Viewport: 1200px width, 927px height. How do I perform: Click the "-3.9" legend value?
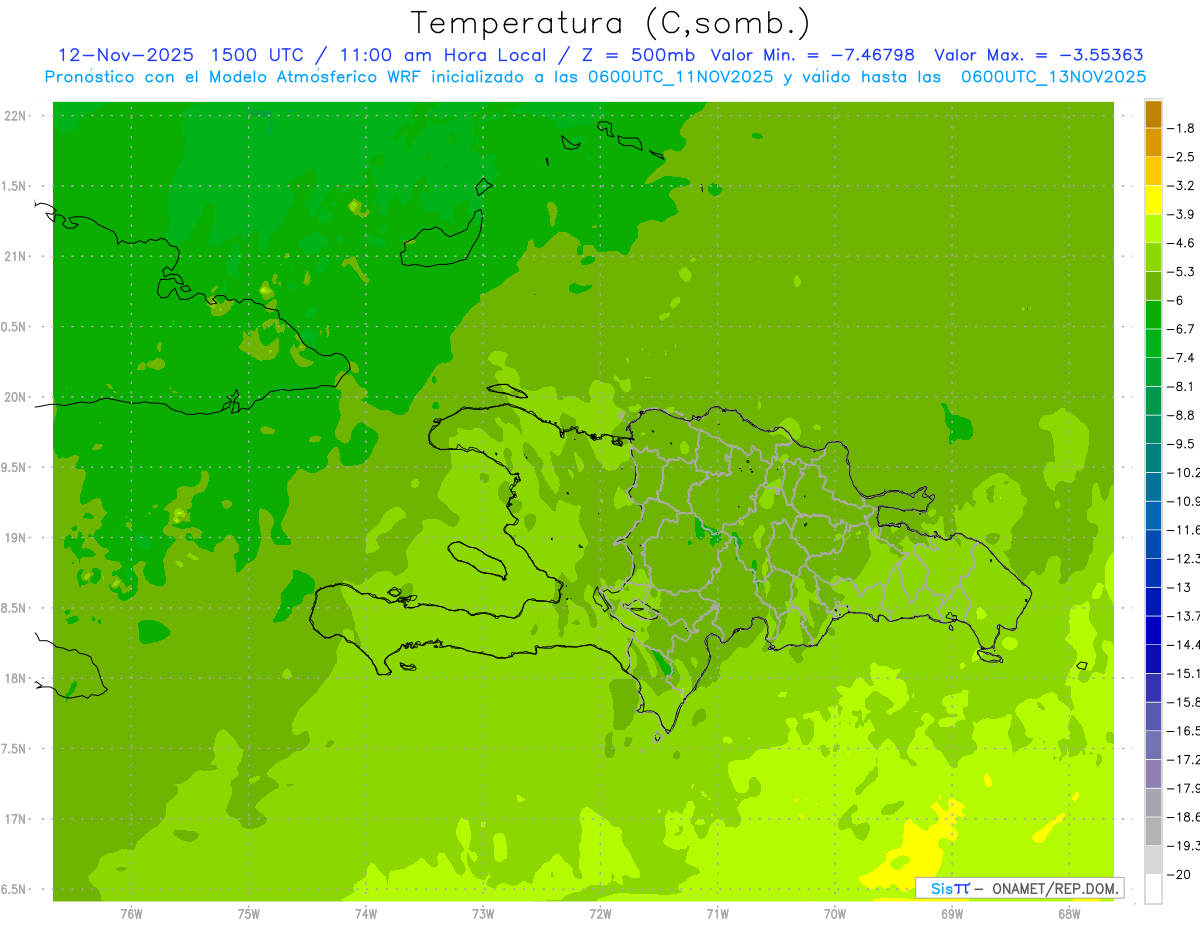tap(1183, 215)
